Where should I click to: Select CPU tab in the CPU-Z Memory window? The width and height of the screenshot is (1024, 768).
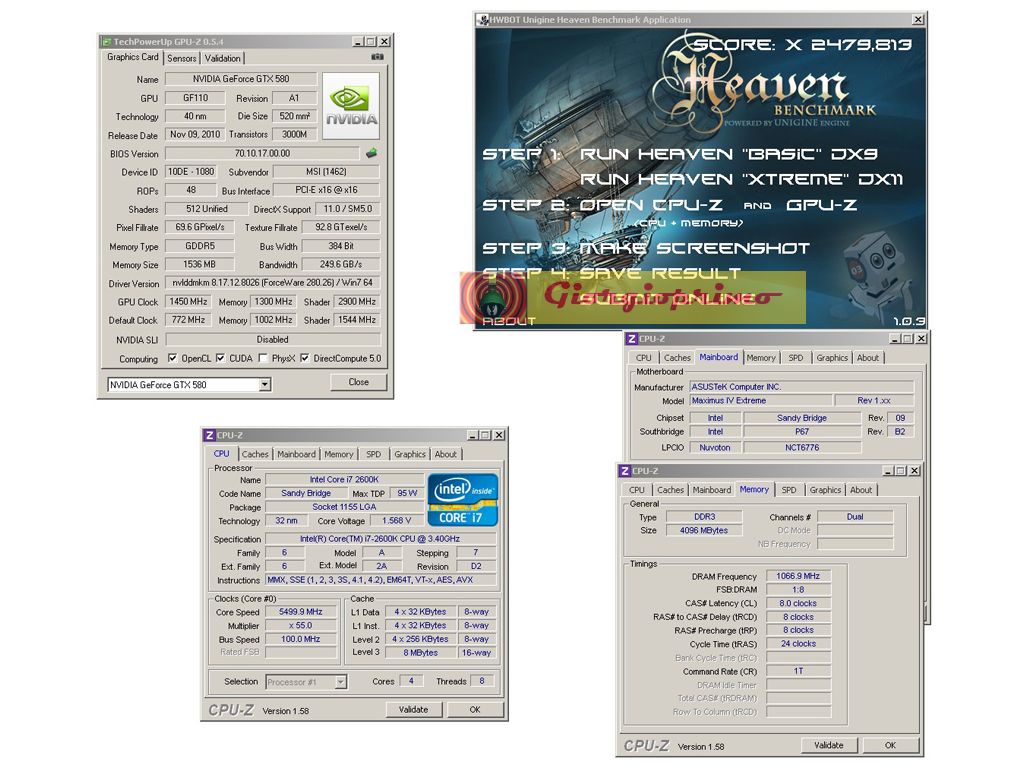click(x=637, y=490)
